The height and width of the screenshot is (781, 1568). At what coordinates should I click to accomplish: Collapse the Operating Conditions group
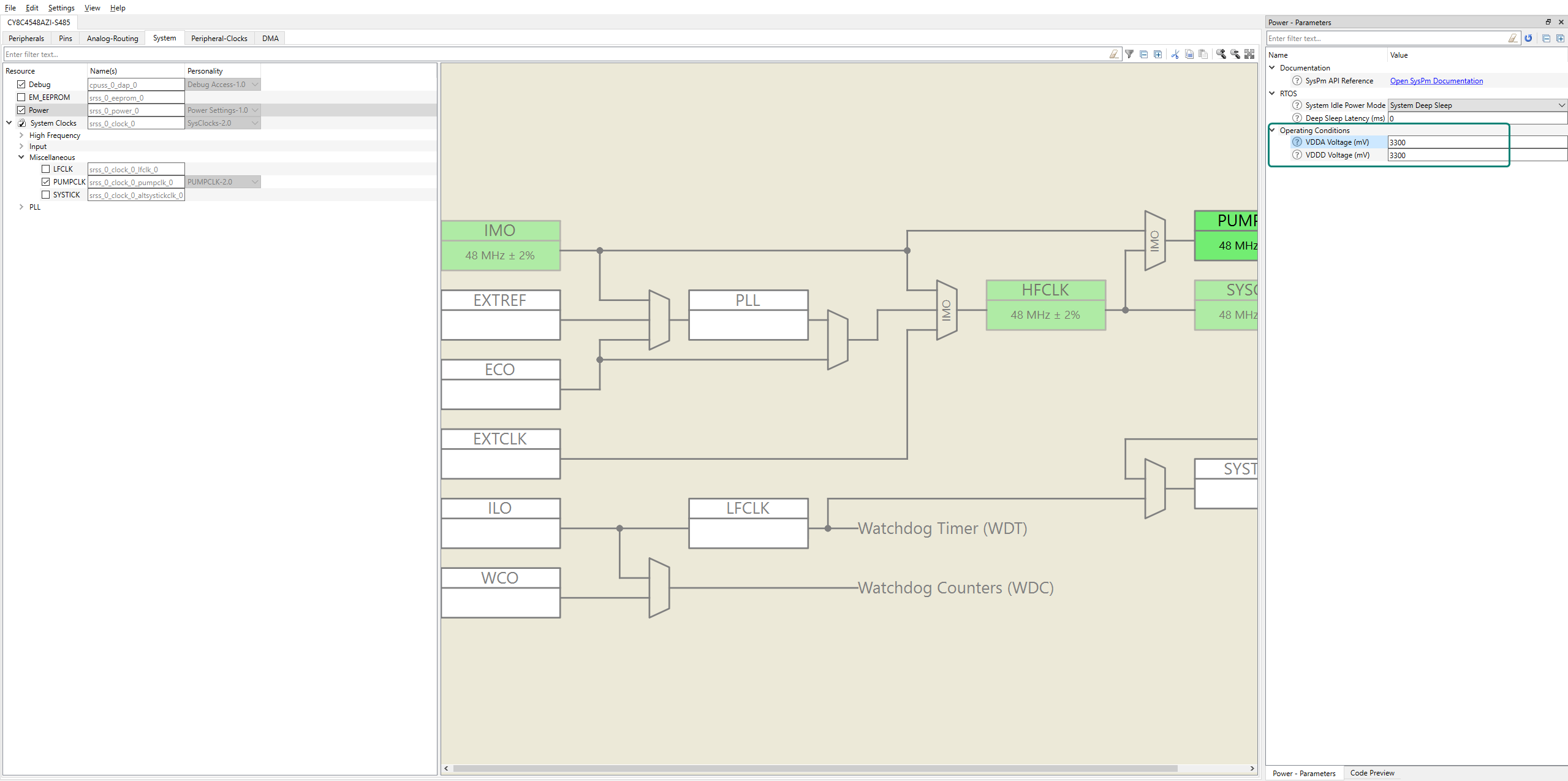pos(1272,131)
